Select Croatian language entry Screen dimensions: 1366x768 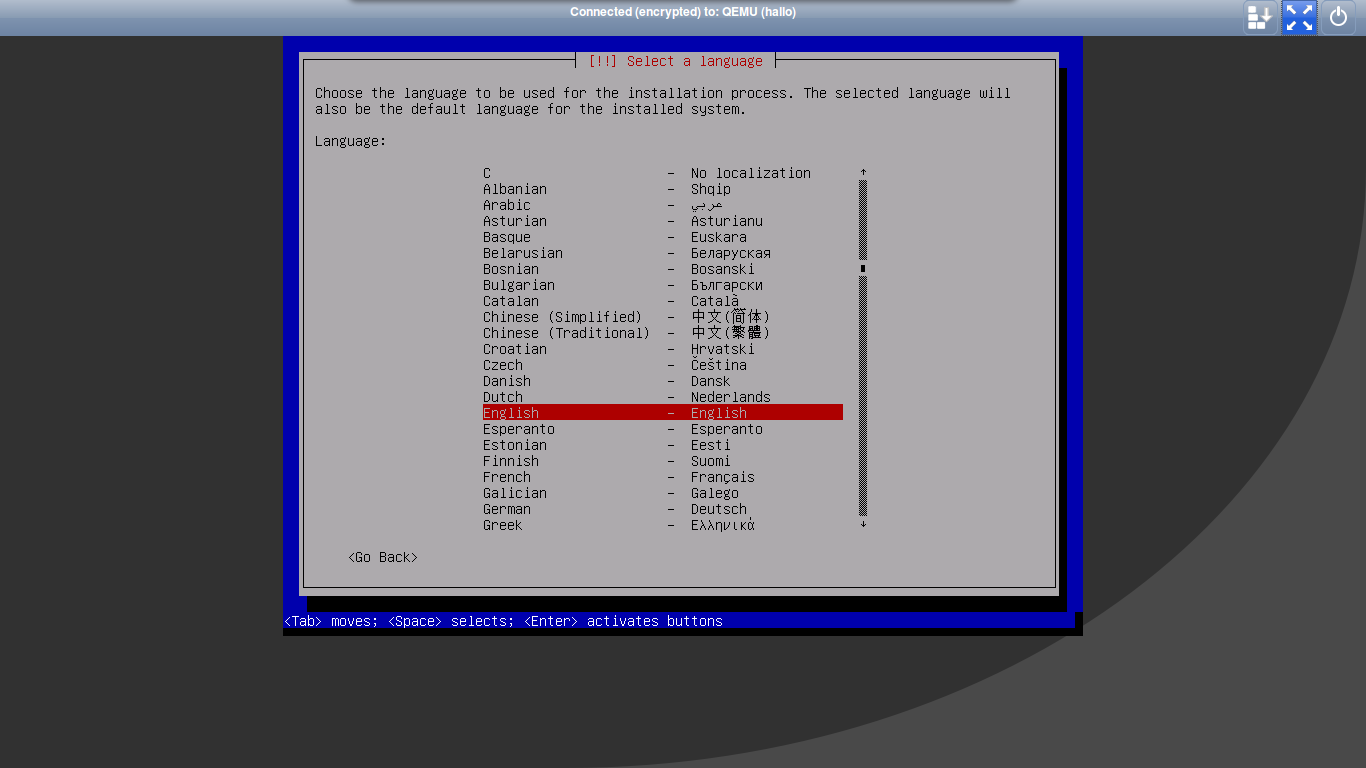coord(663,349)
